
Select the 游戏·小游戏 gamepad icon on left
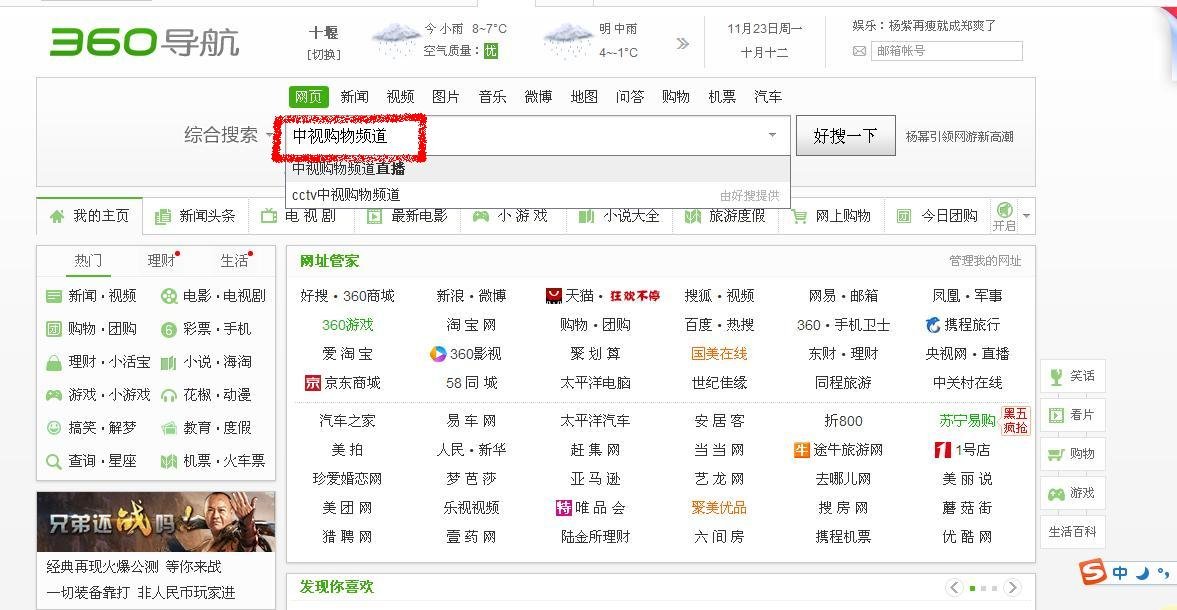click(x=53, y=395)
